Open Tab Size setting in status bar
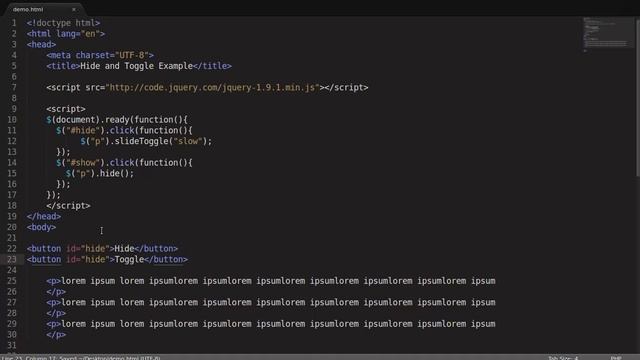Screen dimensions: 640x360 pyautogui.click(x=562, y=358)
